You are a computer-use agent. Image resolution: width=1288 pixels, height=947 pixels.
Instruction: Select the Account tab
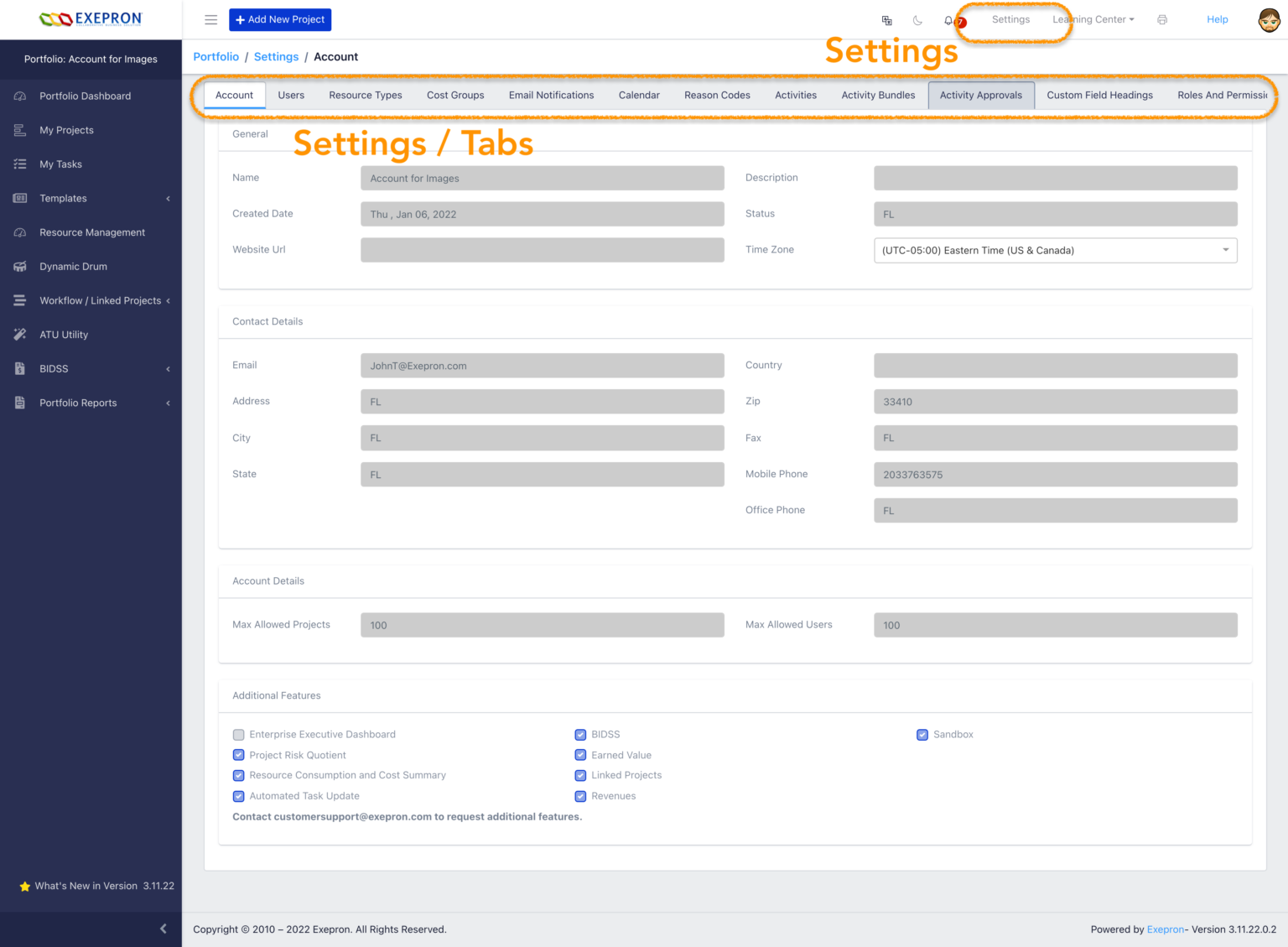click(234, 95)
